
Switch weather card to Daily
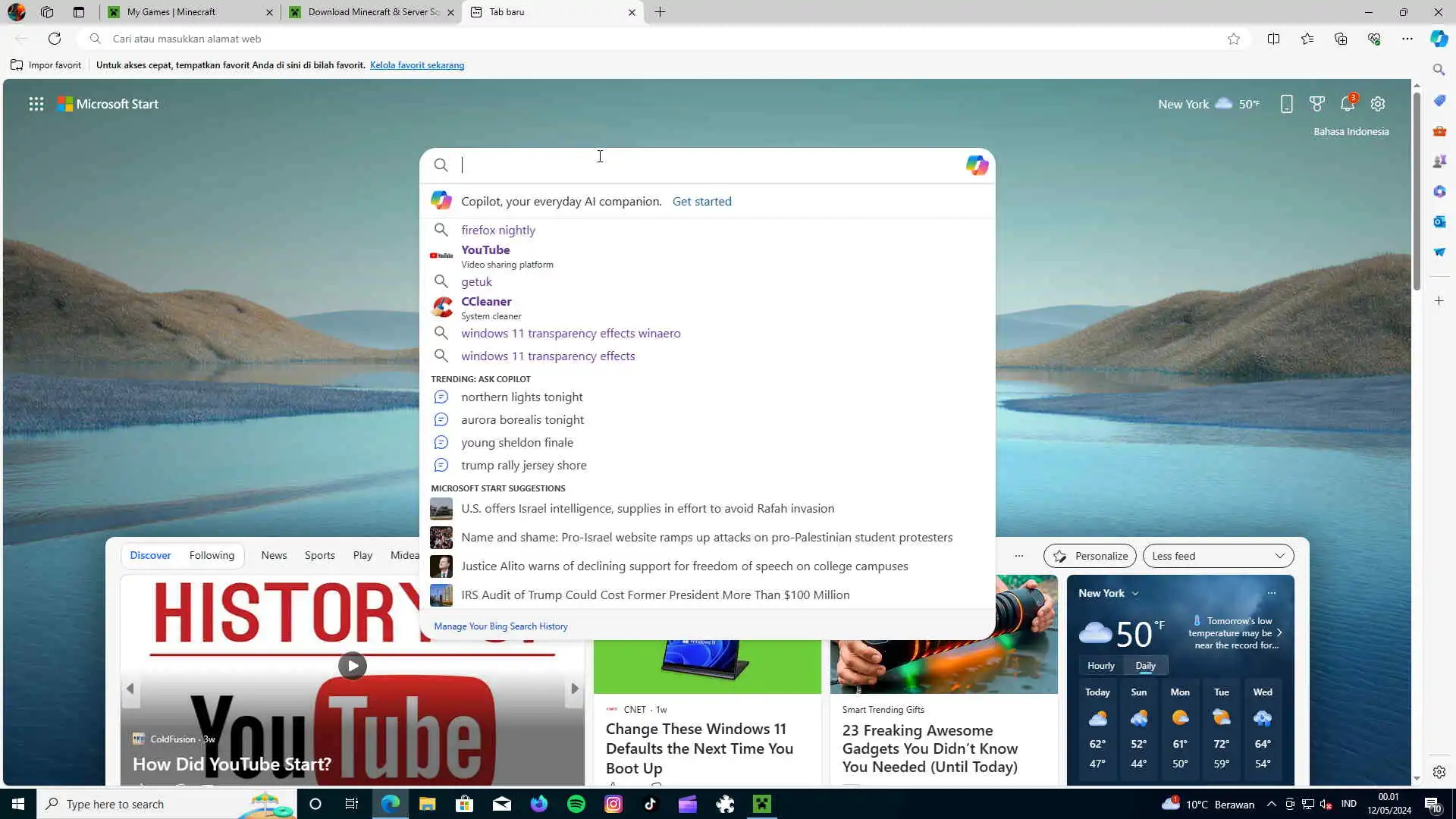point(1145,666)
